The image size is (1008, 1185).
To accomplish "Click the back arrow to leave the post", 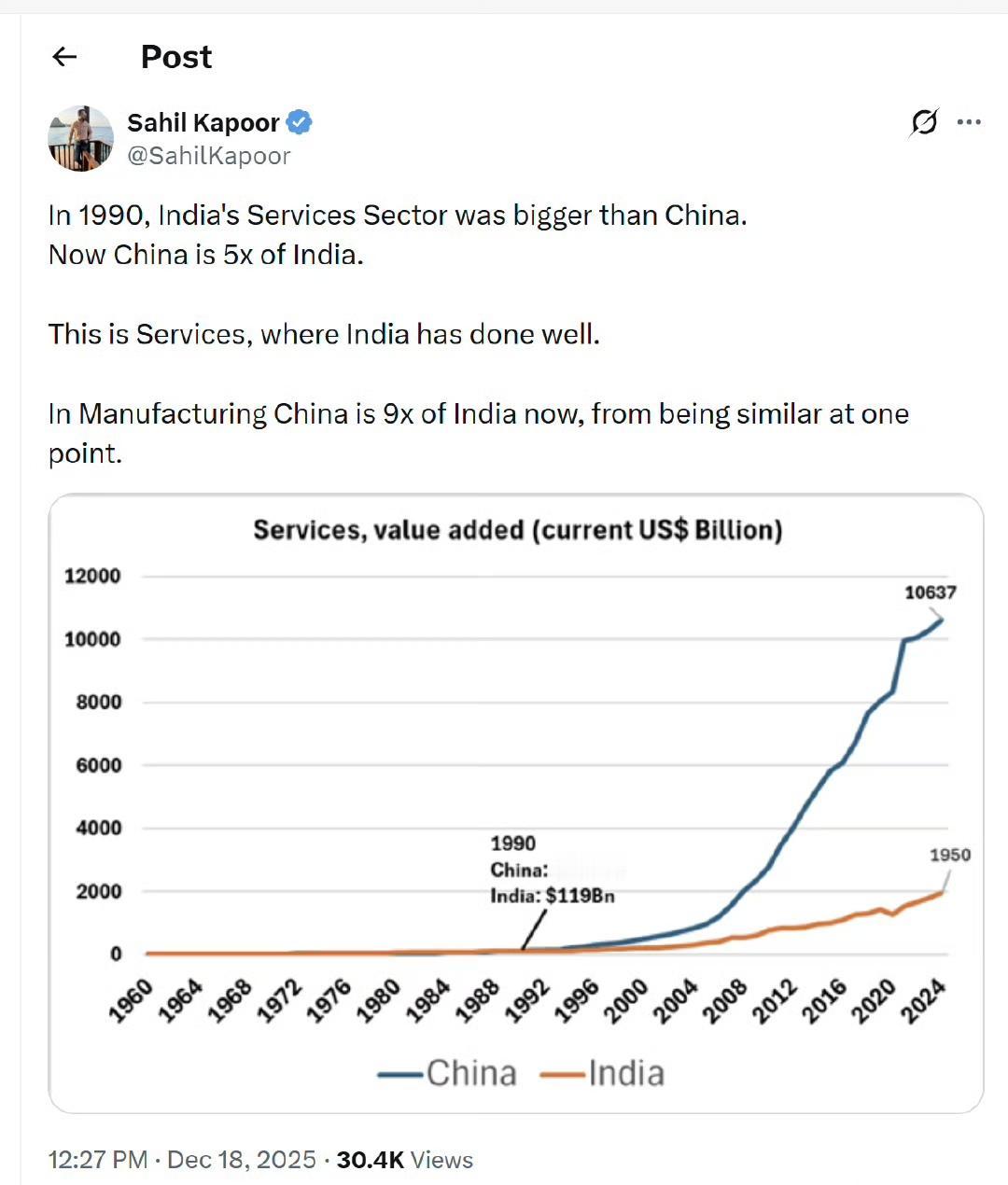I will [x=63, y=57].
